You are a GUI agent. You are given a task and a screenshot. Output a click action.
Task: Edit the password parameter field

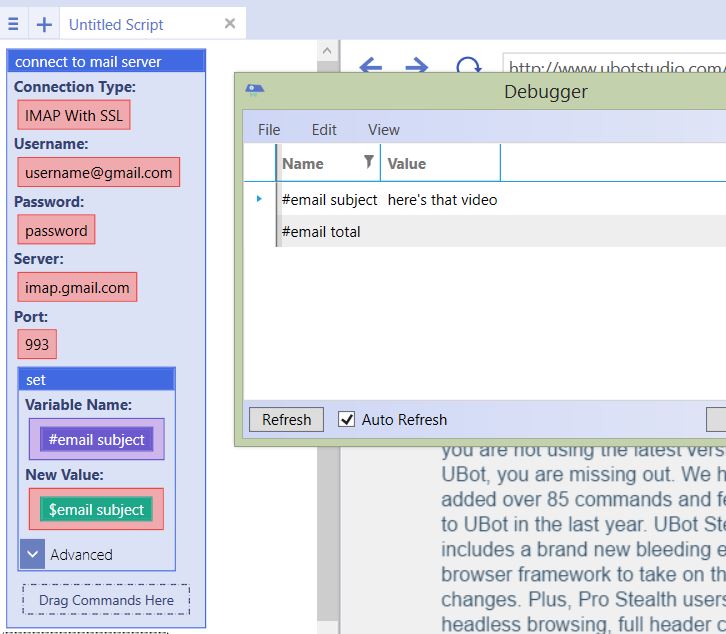coord(56,230)
